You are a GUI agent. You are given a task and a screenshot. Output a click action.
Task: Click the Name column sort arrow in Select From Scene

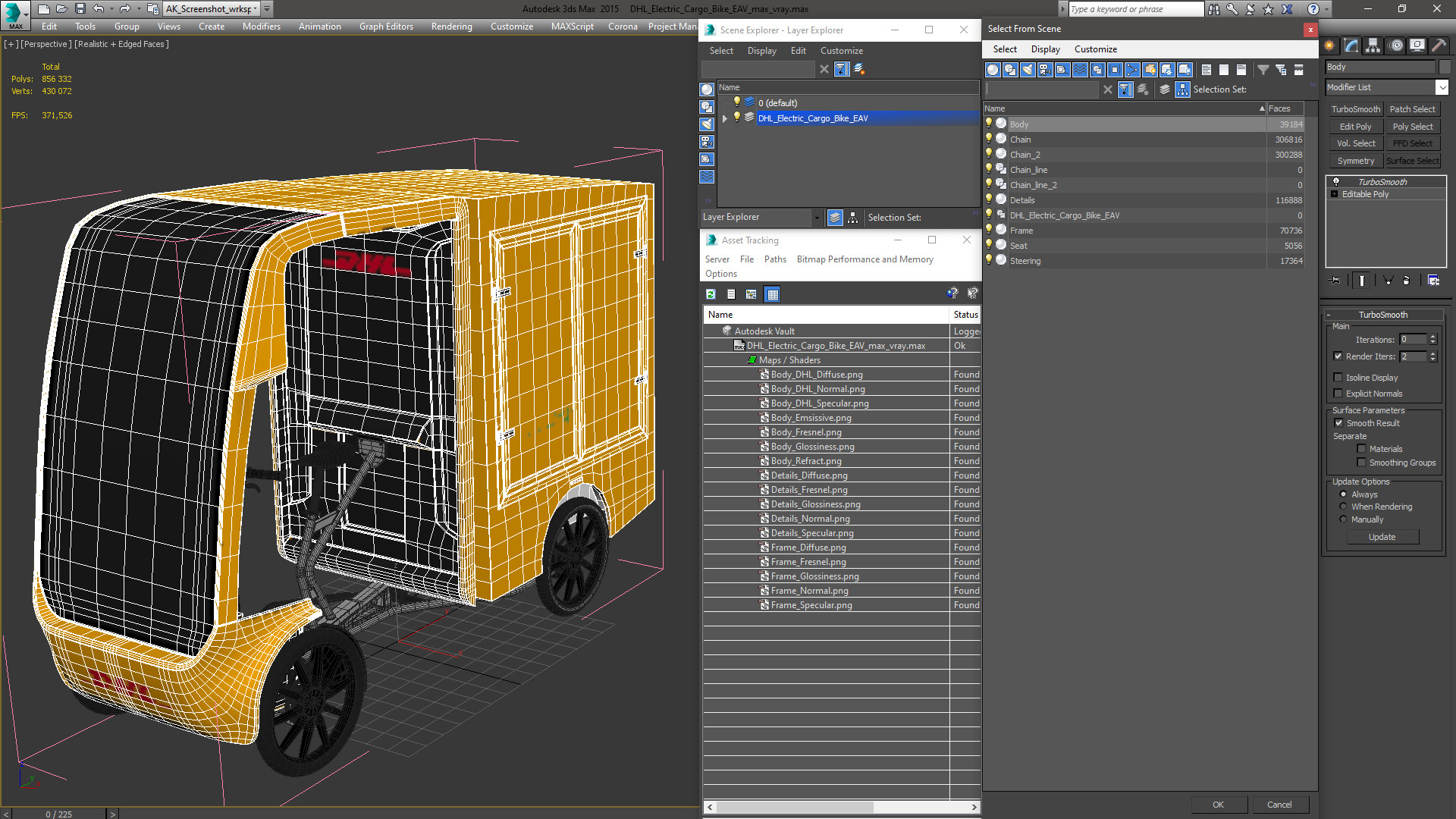tap(1262, 108)
